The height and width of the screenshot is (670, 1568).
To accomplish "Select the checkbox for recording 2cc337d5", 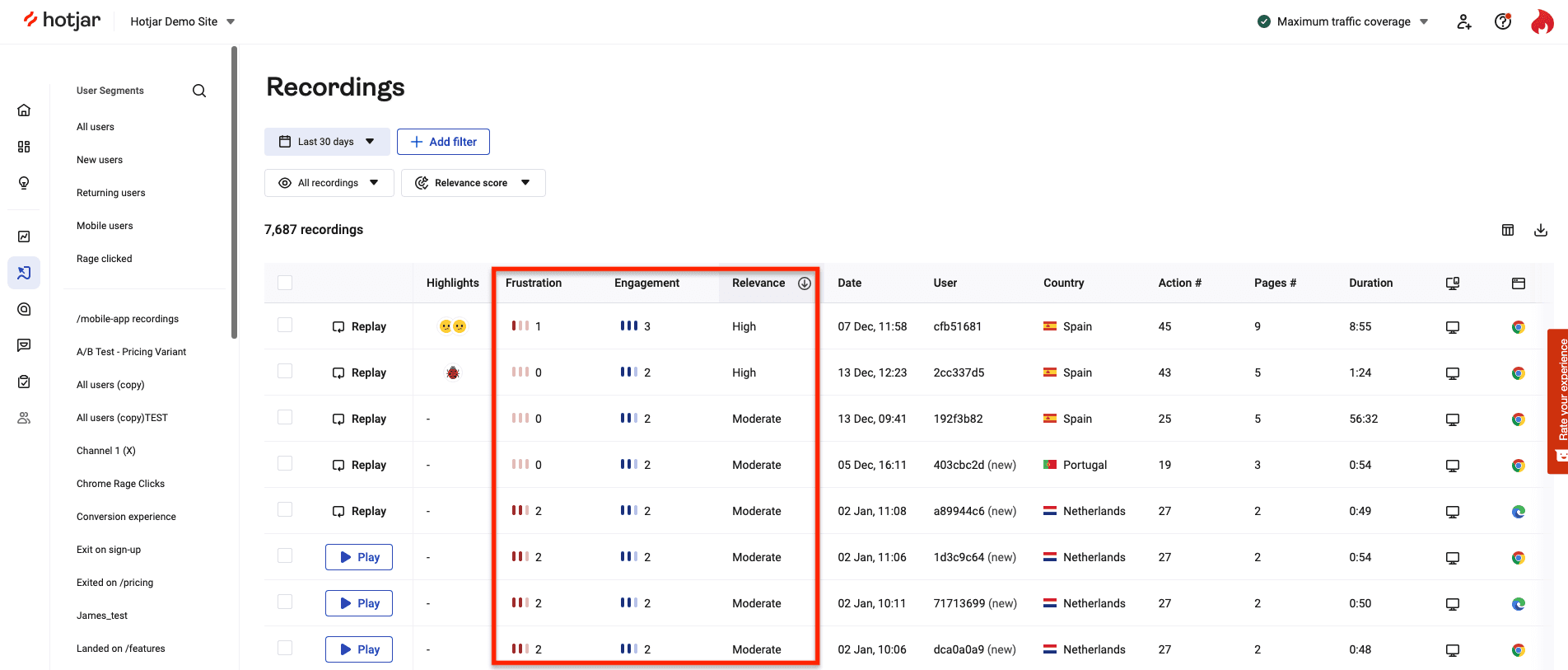I will click(285, 371).
